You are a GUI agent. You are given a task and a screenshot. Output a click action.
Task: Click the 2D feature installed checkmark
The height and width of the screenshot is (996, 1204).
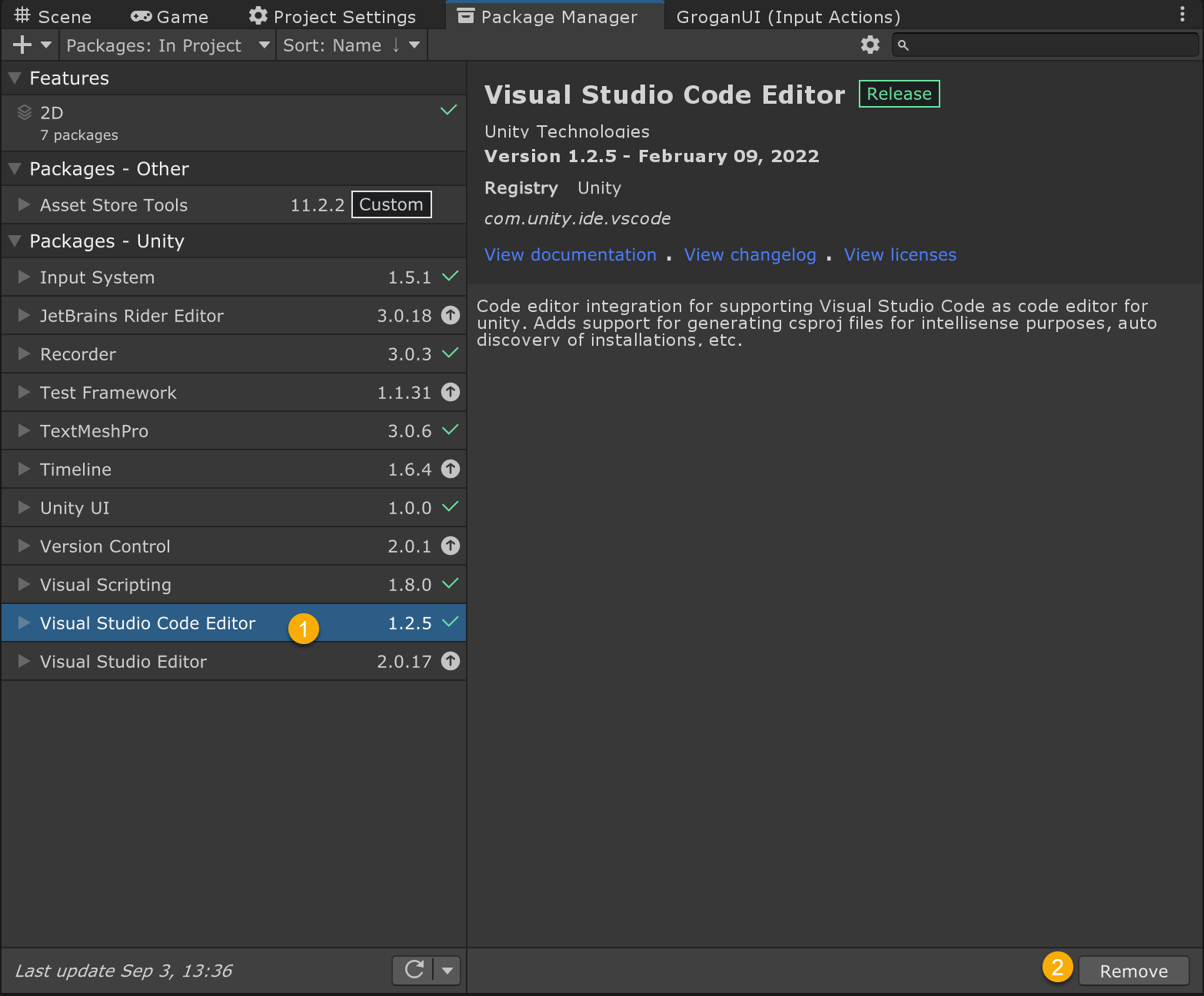449,110
